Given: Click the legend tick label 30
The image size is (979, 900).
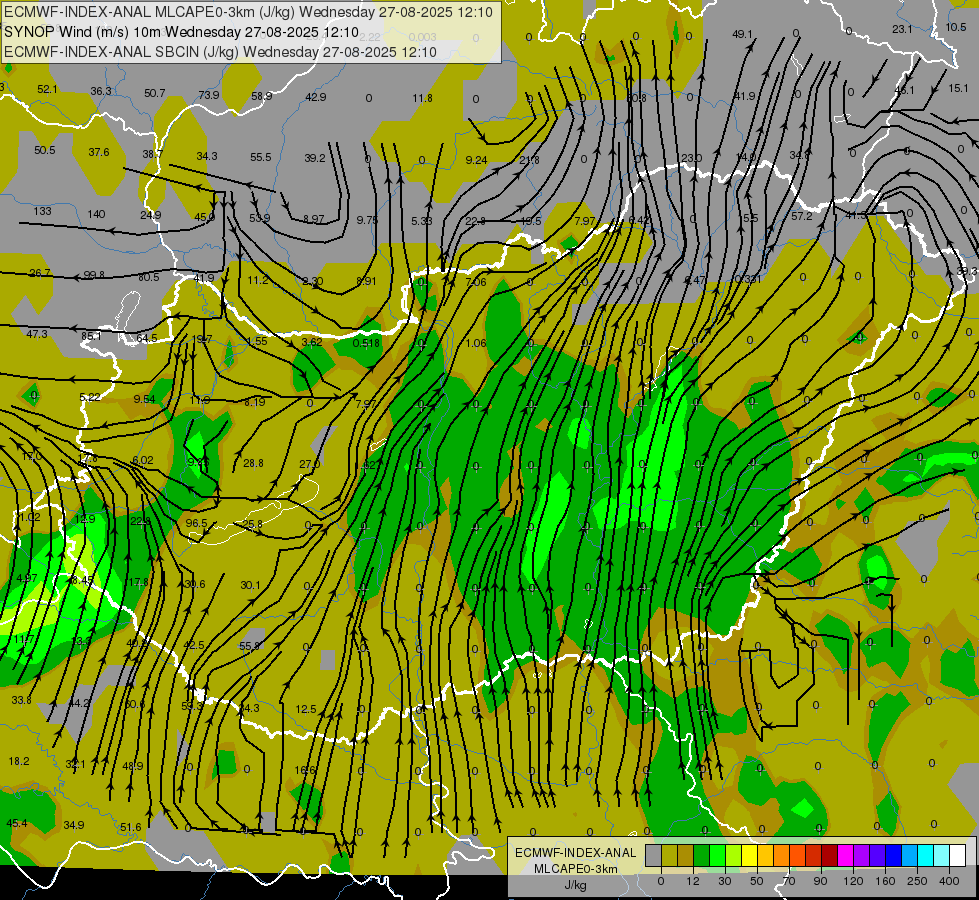Looking at the screenshot, I should [x=725, y=881].
